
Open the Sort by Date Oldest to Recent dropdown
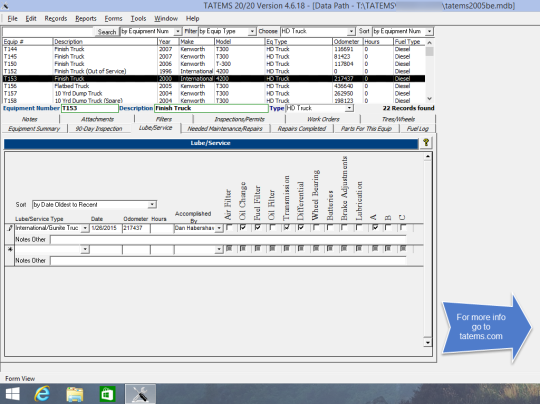(x=152, y=205)
